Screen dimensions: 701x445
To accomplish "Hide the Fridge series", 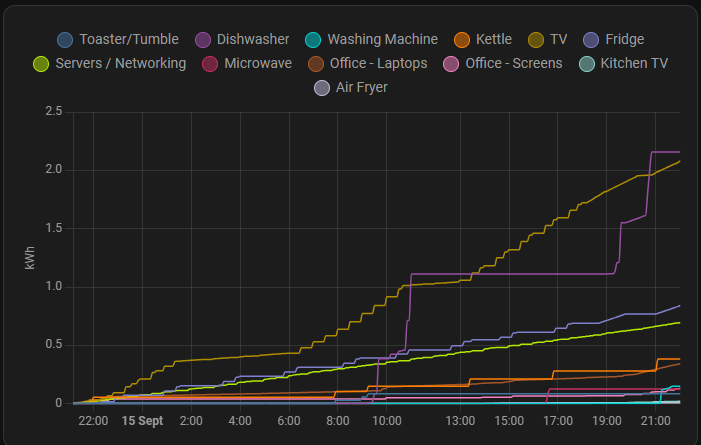I will [624, 40].
